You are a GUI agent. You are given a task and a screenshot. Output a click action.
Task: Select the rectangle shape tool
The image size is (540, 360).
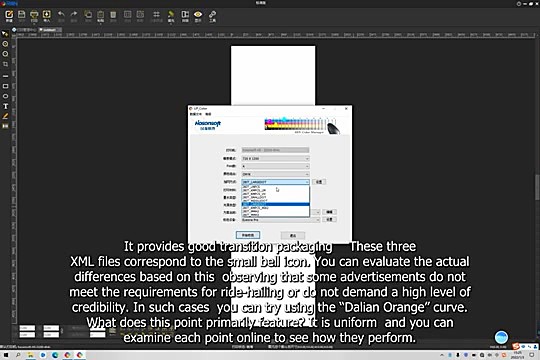5,86
